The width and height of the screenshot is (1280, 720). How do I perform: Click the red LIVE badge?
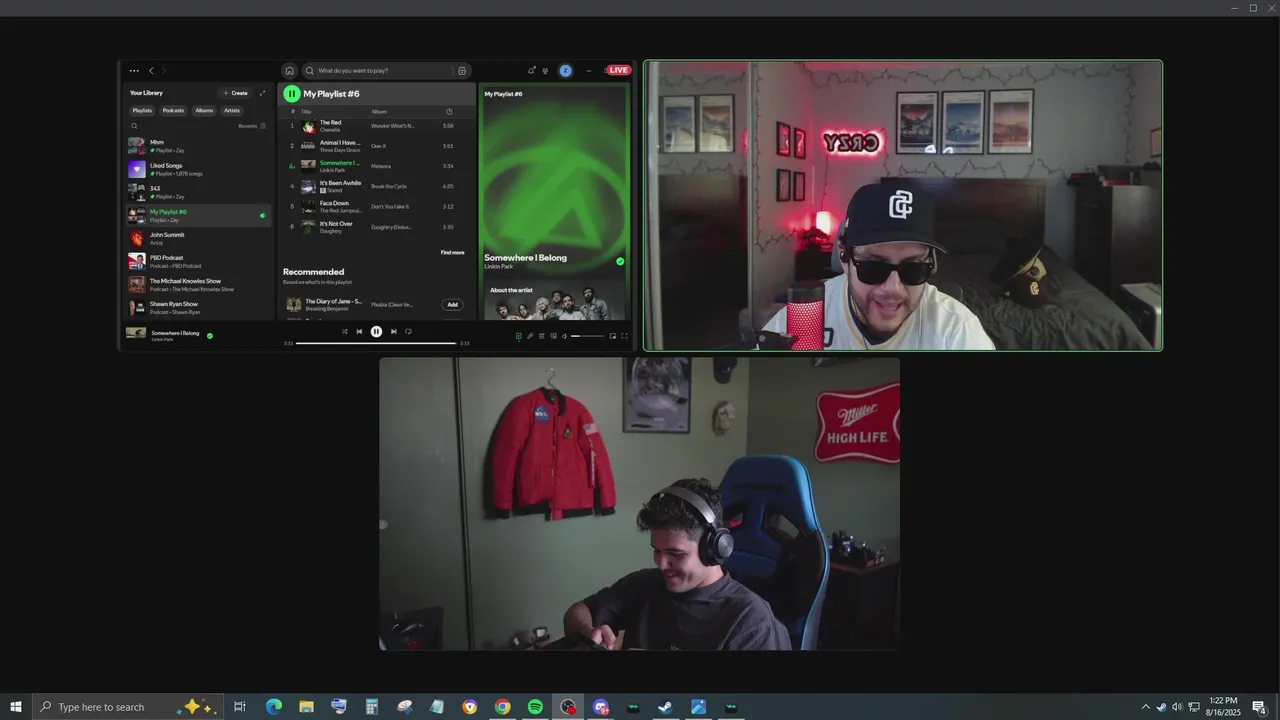[x=618, y=70]
